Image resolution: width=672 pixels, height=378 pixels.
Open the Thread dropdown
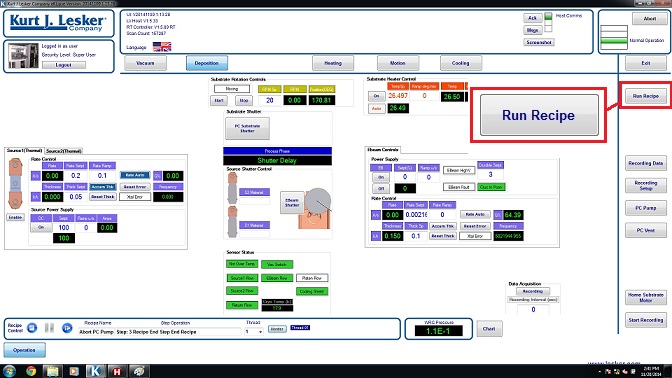(254, 332)
